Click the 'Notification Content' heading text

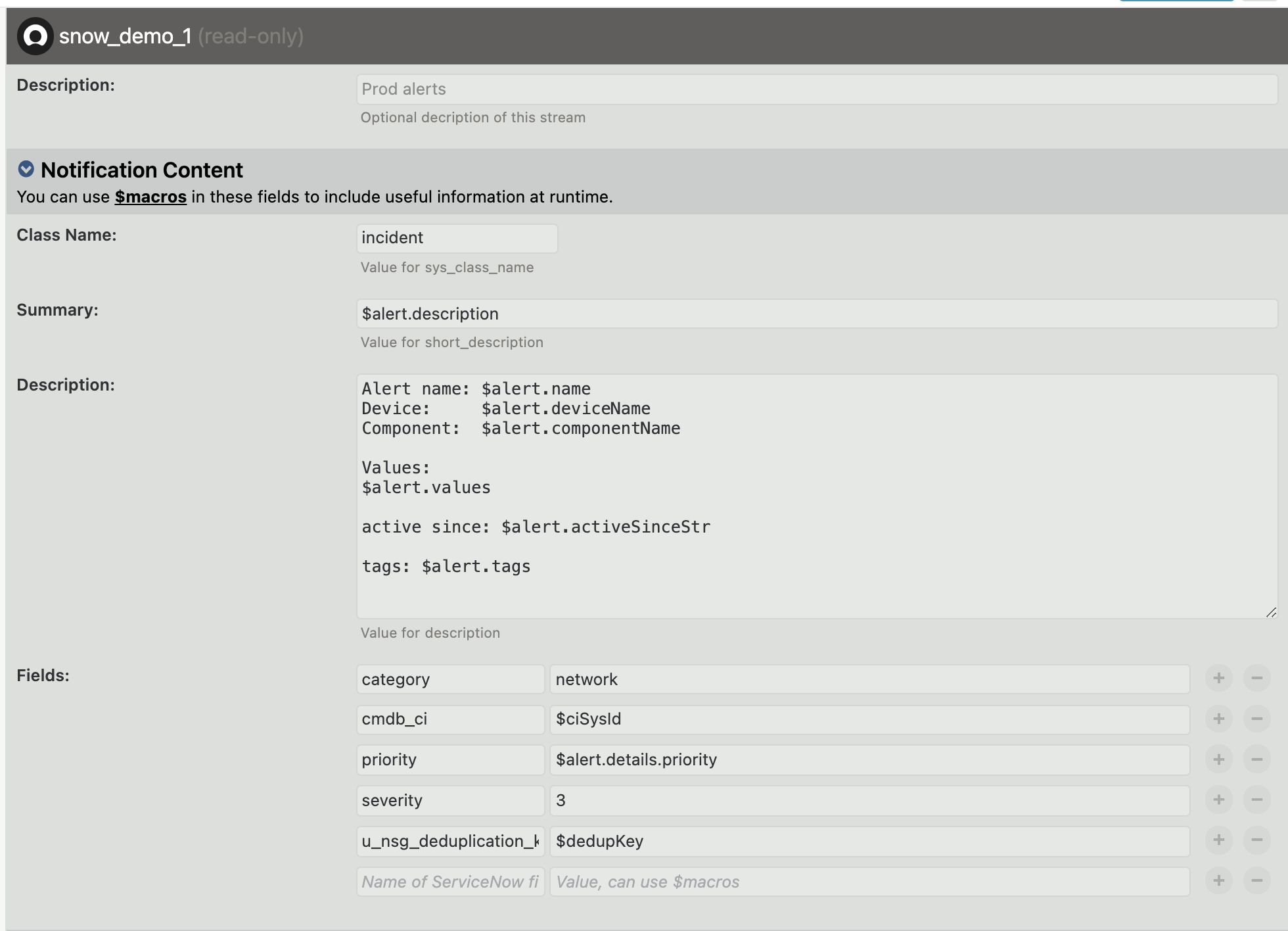142,170
